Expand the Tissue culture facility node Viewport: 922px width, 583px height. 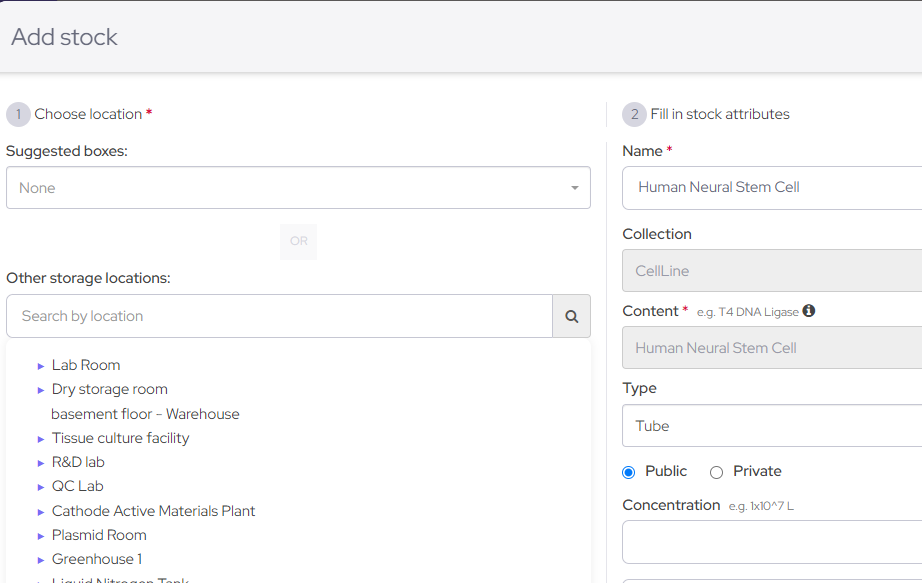(x=40, y=437)
